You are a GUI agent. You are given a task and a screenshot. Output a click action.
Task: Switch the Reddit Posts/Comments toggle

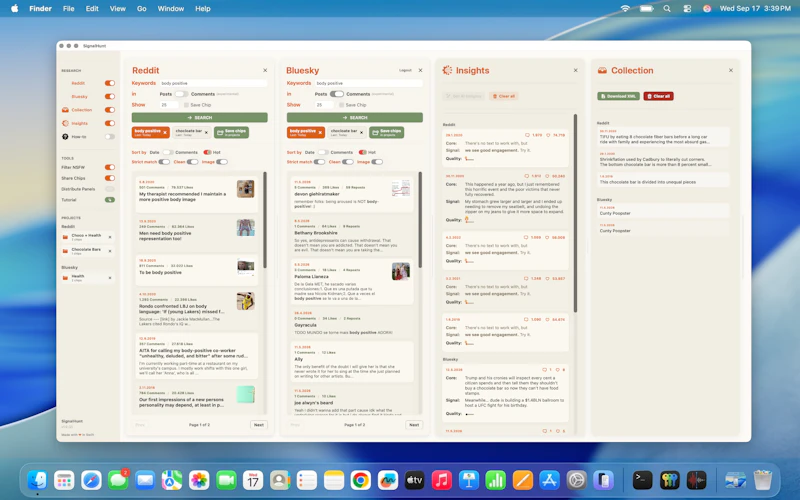(181, 94)
